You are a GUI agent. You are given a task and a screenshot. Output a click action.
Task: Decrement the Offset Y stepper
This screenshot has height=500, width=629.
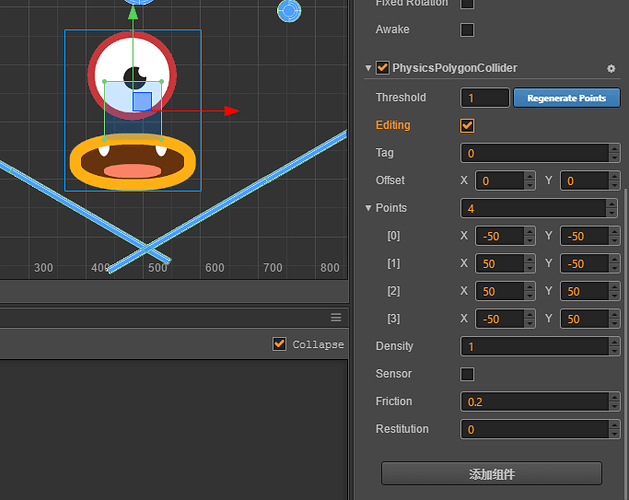(615, 185)
